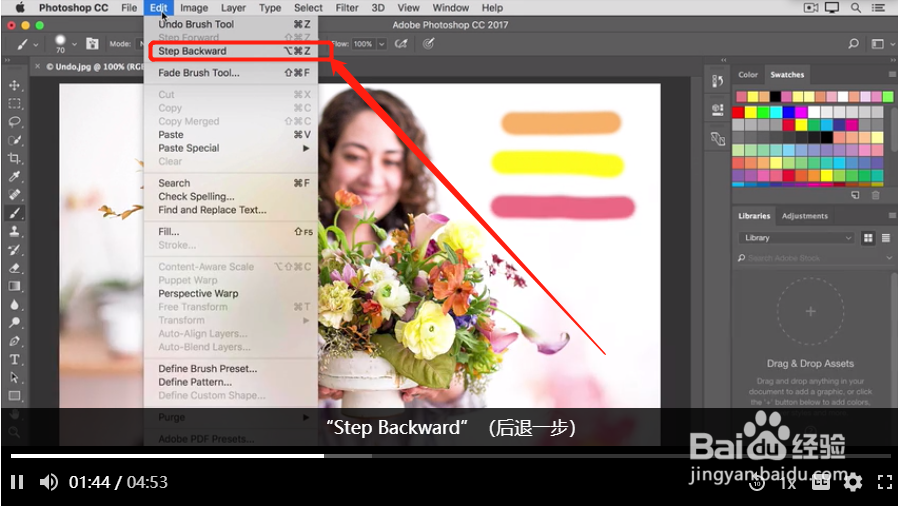Toggle airbrush build-up icon
Viewport: 898px width, 506px height.
tap(401, 44)
